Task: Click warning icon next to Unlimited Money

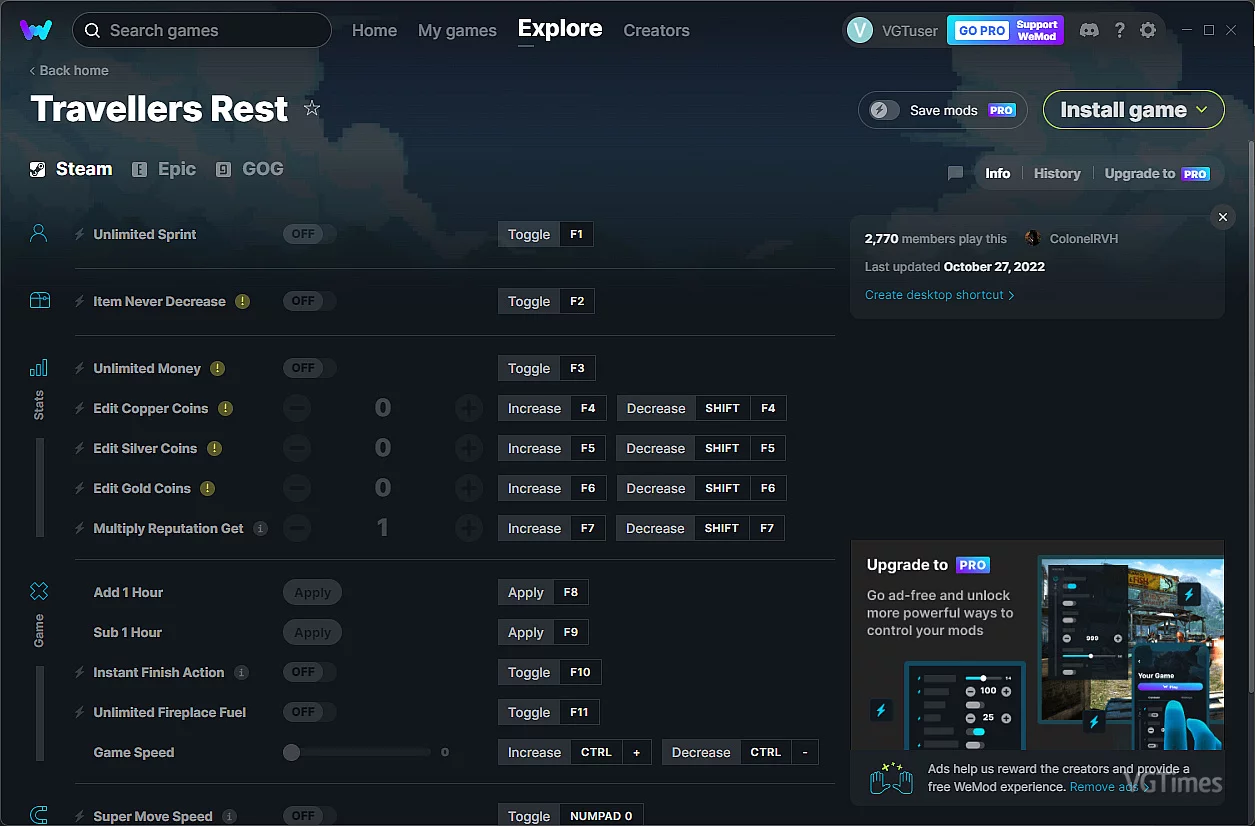Action: (x=217, y=368)
